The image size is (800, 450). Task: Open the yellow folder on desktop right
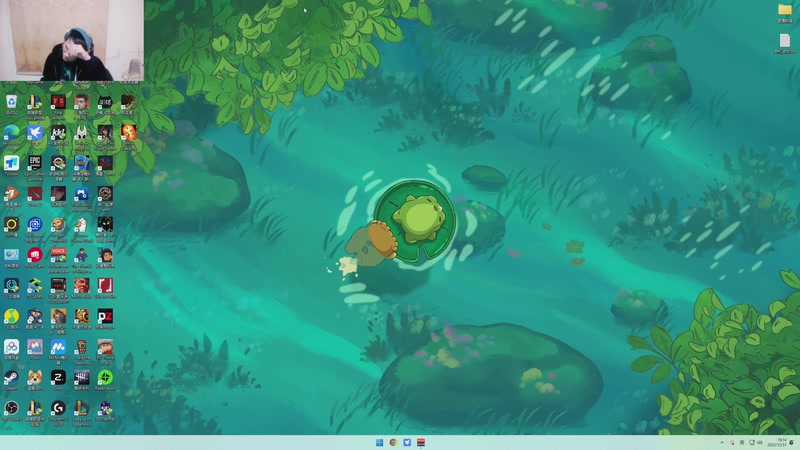pyautogui.click(x=785, y=12)
